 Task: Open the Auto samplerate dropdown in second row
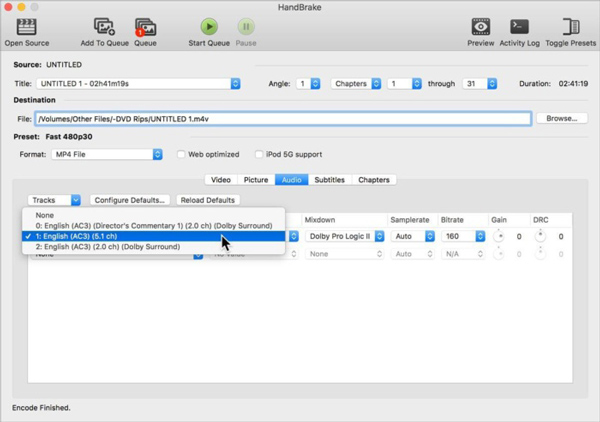click(412, 254)
